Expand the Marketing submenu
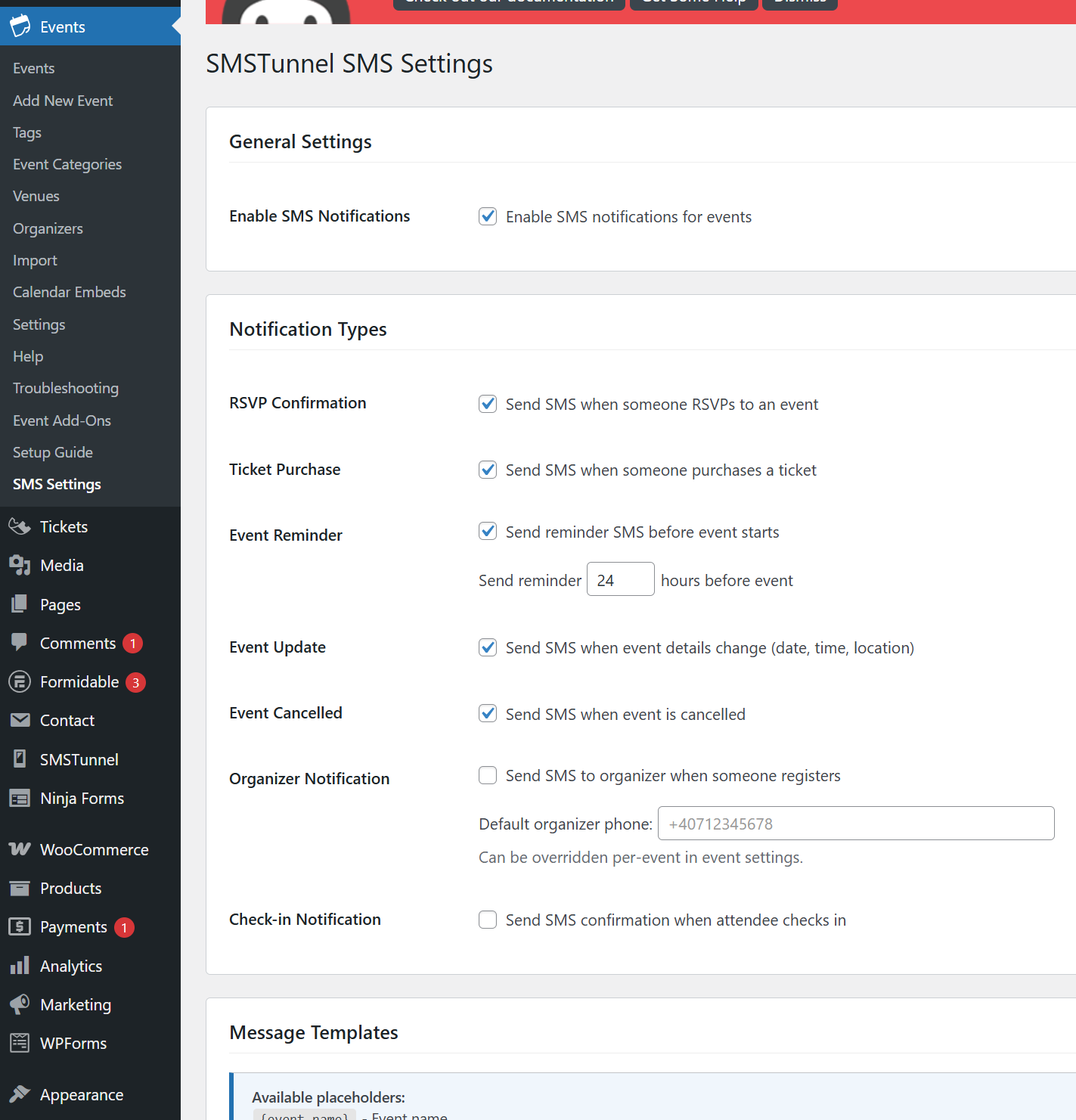The image size is (1076, 1120). pyautogui.click(x=76, y=1004)
